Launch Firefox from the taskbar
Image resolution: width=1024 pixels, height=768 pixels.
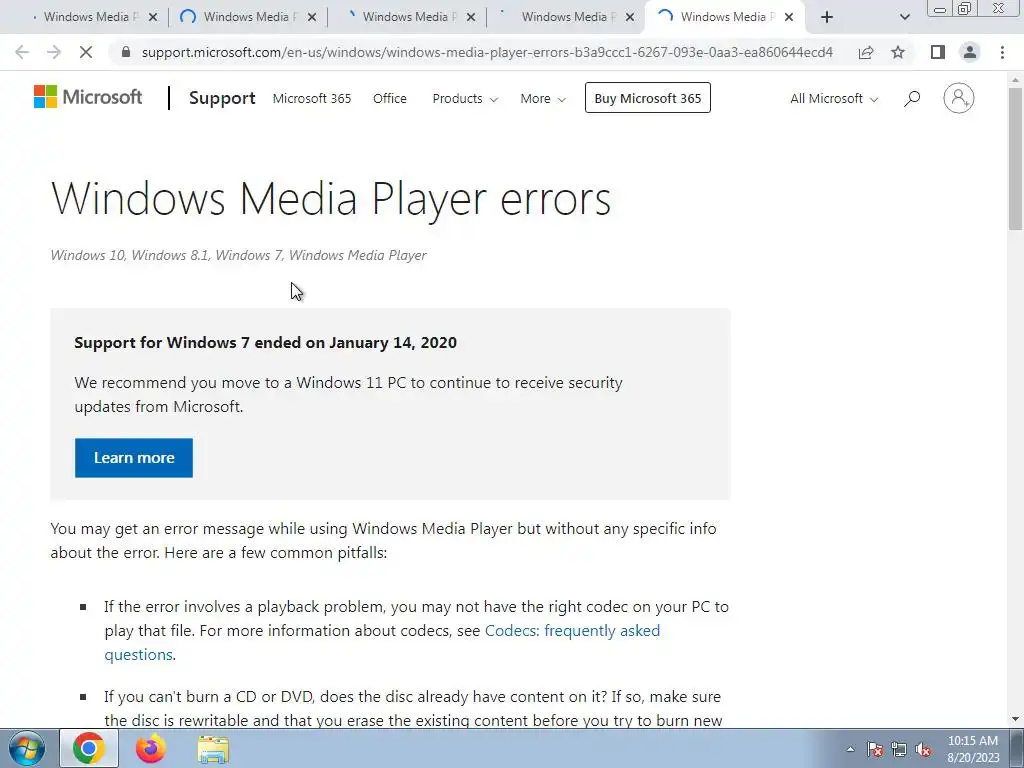tap(151, 748)
